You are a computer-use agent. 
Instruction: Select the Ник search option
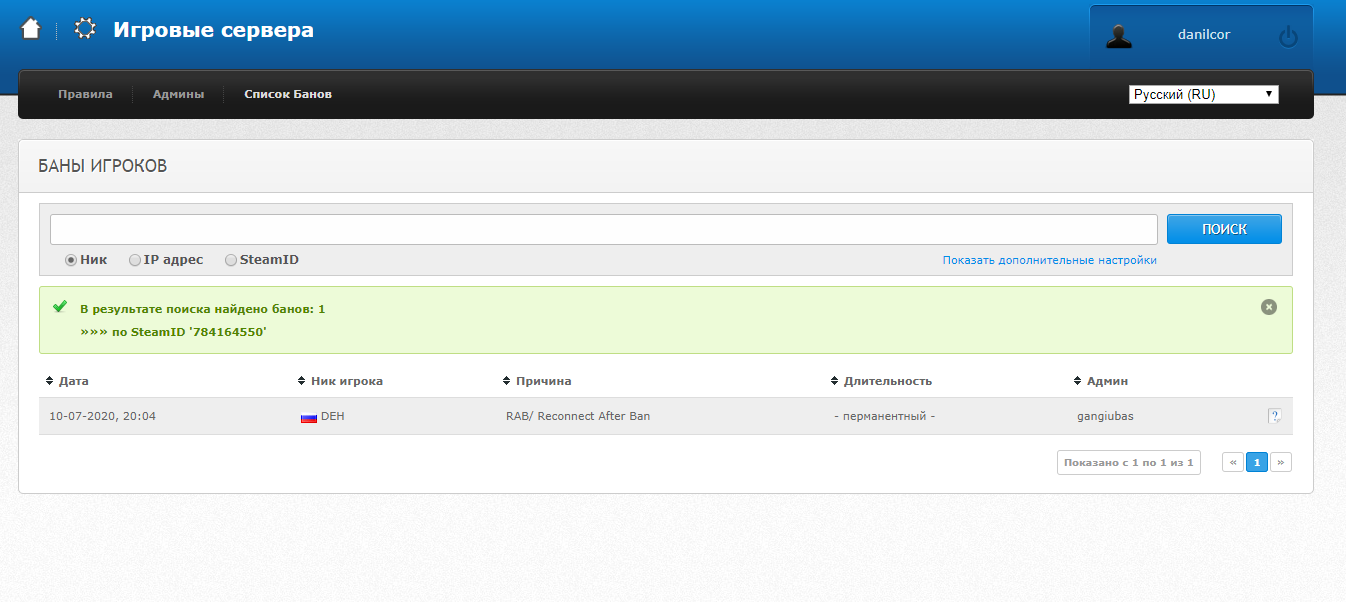coord(71,260)
